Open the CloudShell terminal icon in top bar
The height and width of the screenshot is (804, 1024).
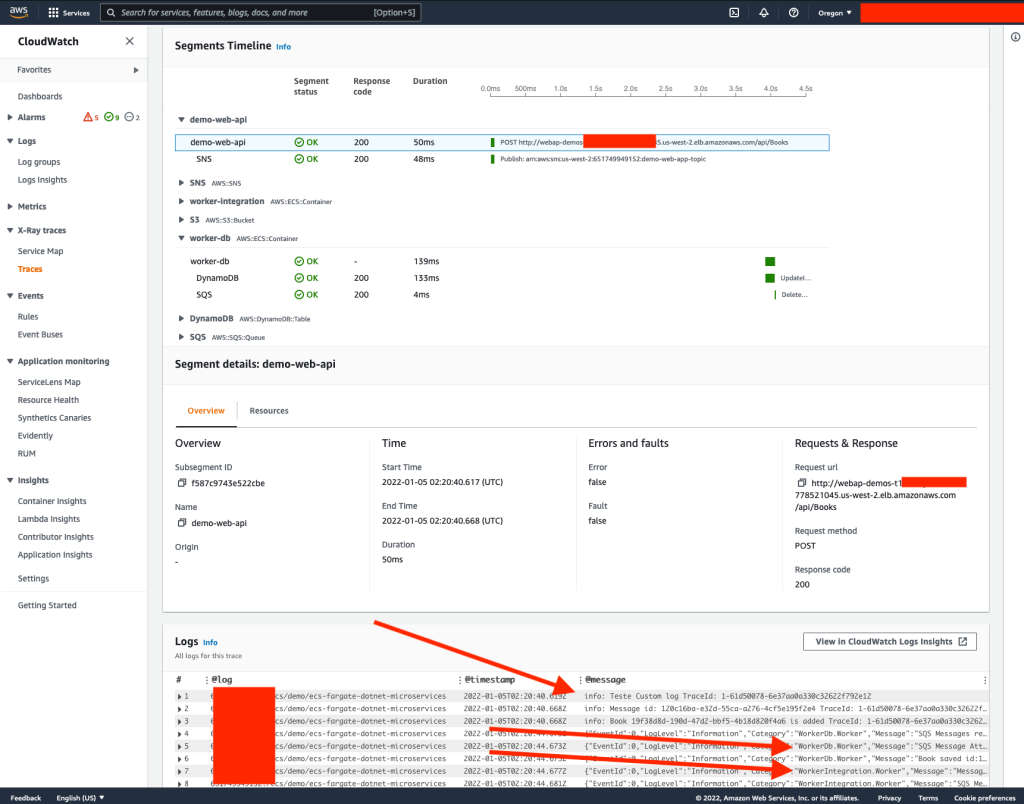tap(734, 12)
